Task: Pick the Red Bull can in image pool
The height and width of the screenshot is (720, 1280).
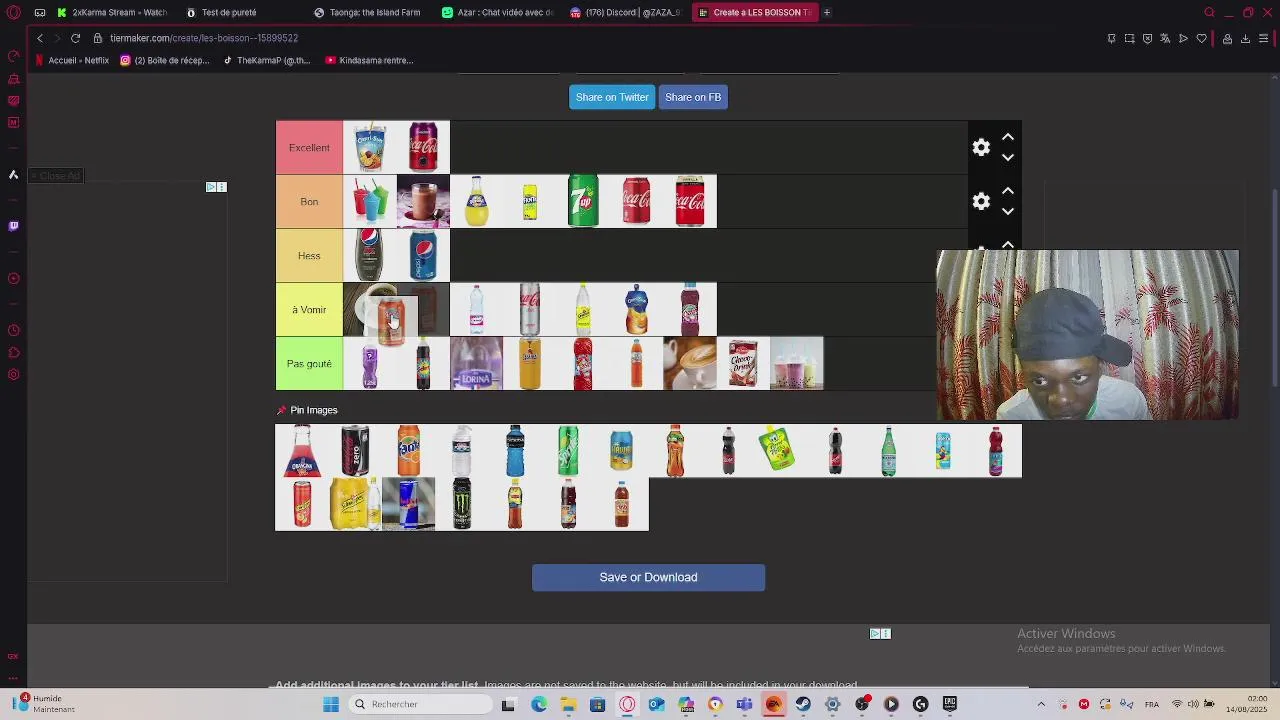Action: (x=408, y=504)
